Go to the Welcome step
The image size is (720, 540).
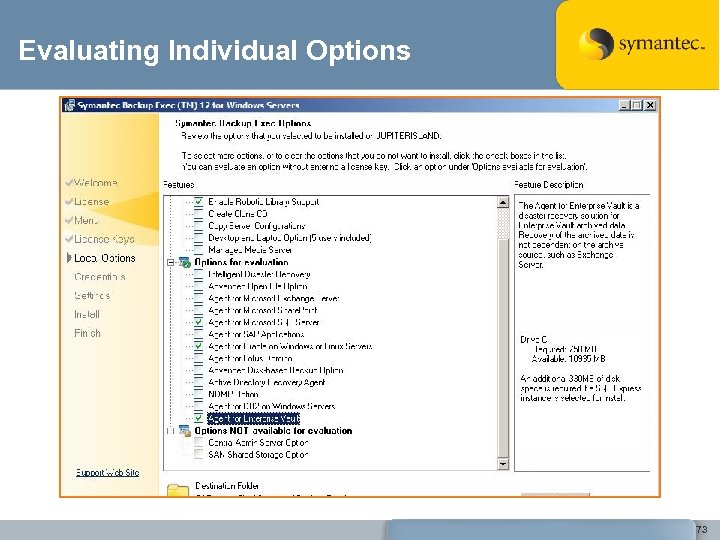click(96, 183)
